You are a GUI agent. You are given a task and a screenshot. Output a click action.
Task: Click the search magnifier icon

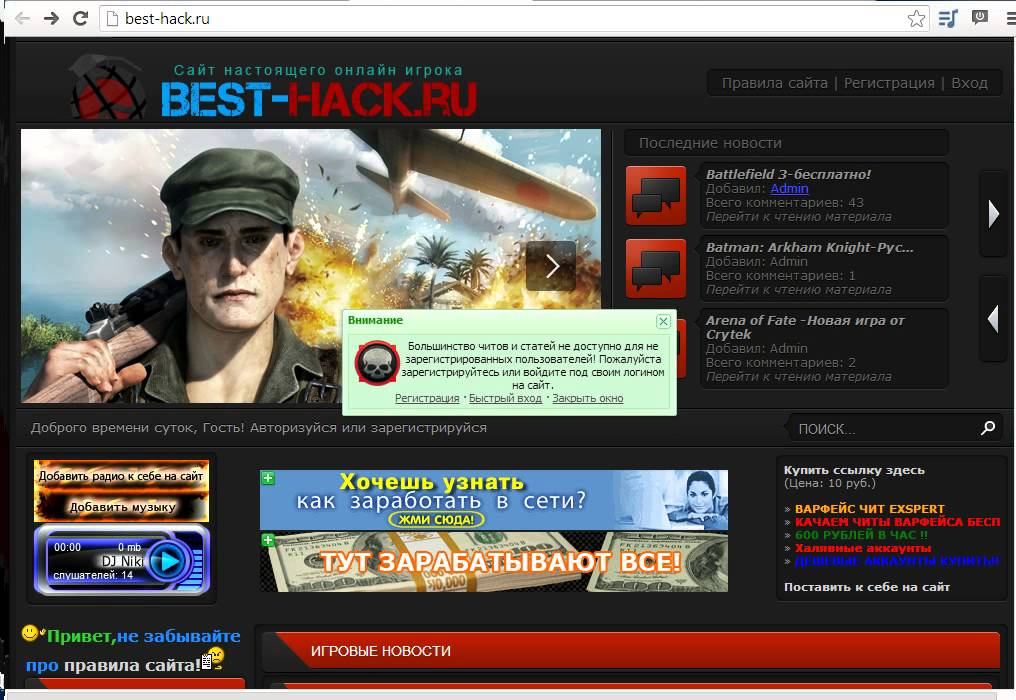click(x=988, y=428)
